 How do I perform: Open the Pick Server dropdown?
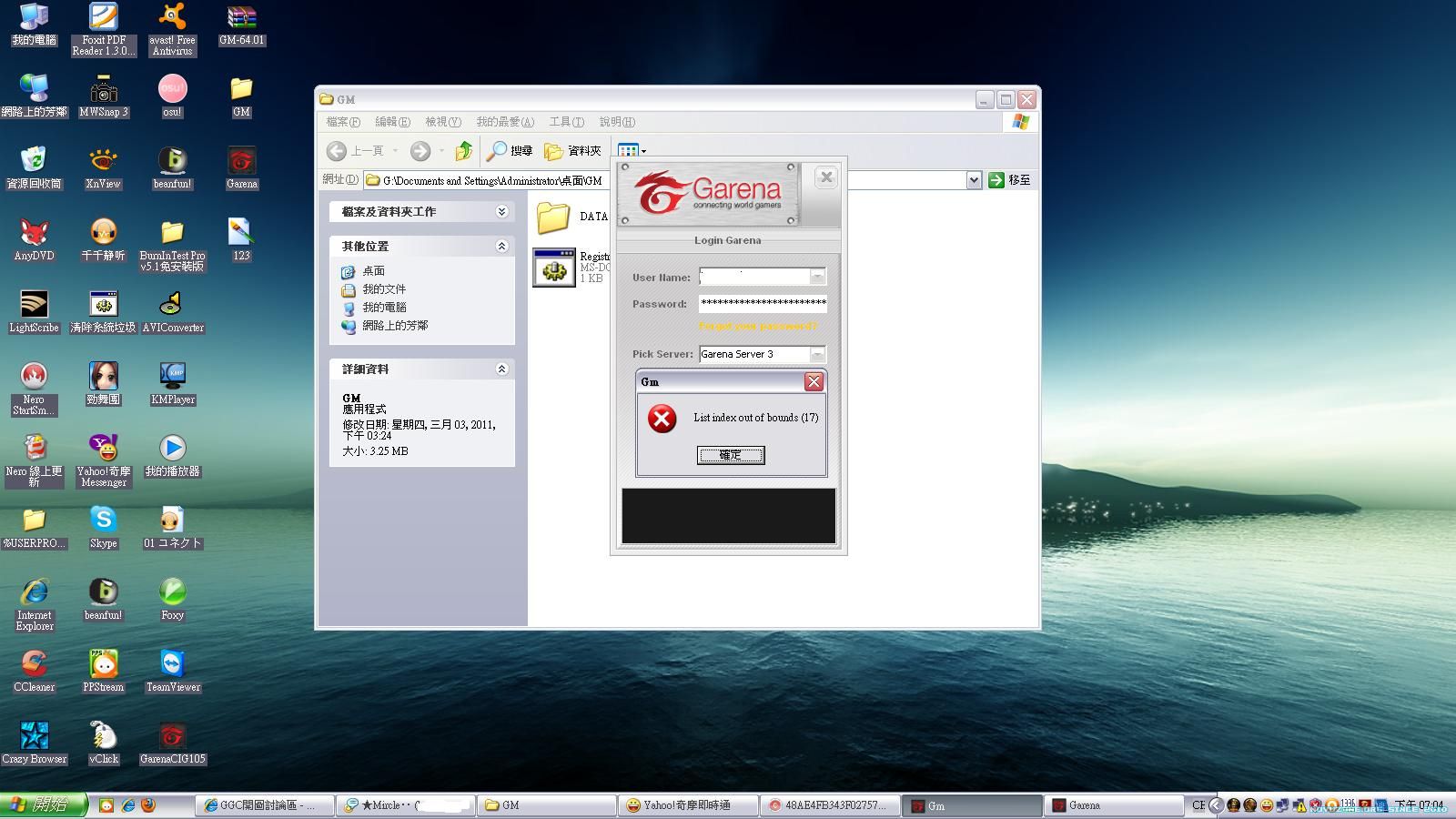[817, 354]
